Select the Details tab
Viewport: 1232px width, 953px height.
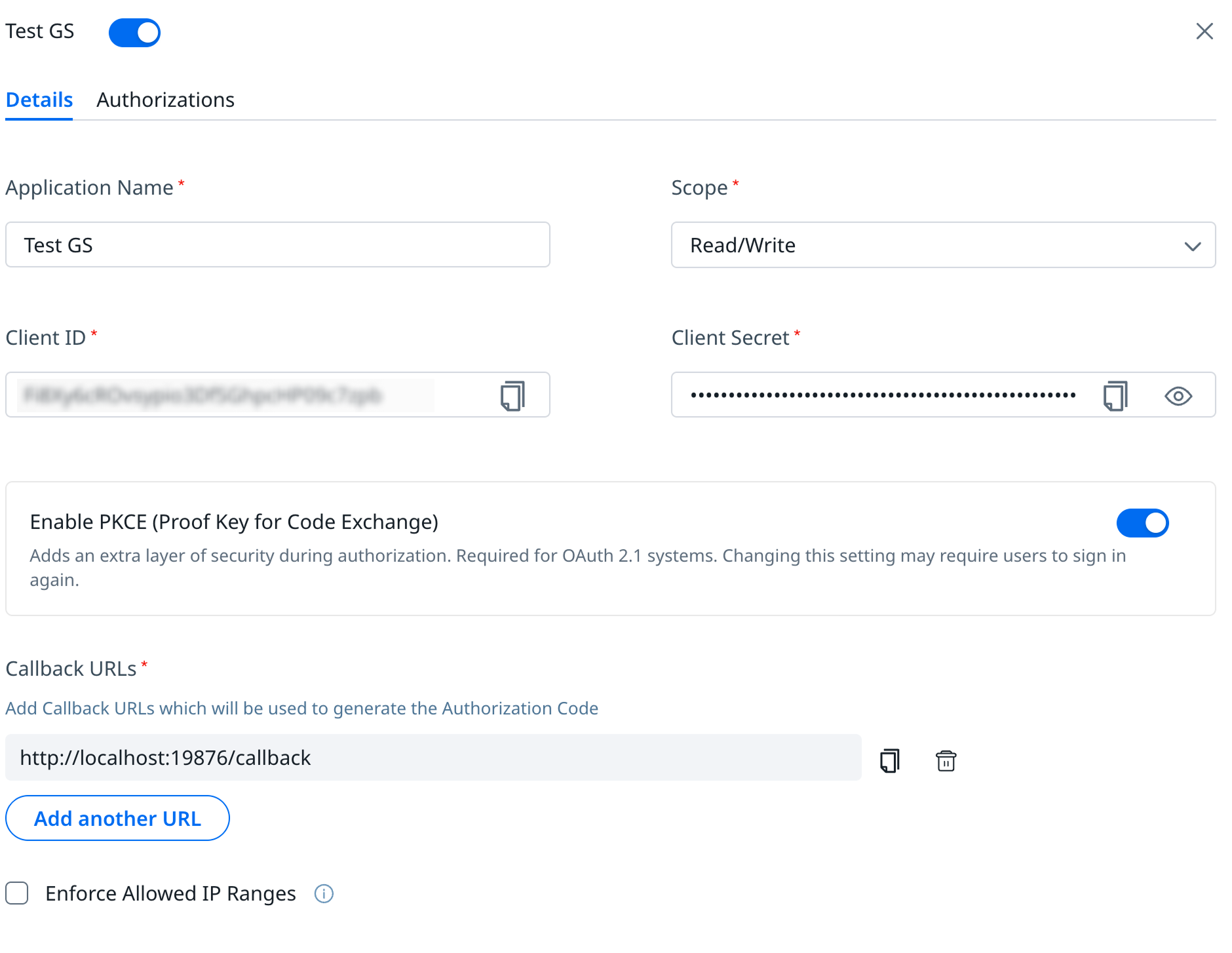[x=39, y=100]
